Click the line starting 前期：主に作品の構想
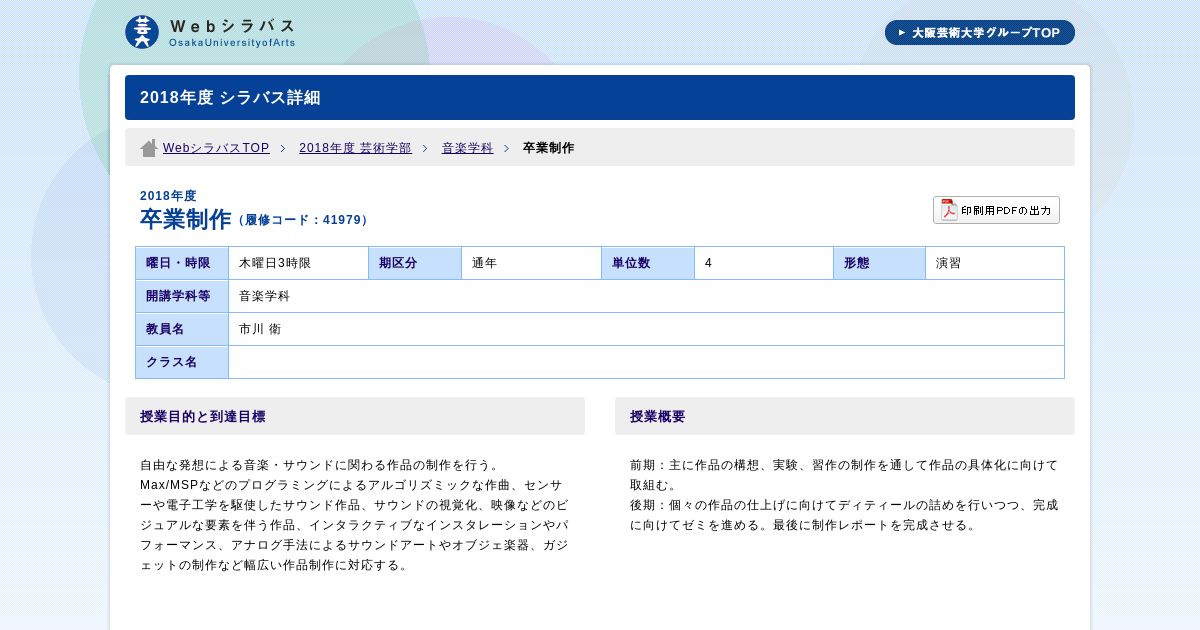Image resolution: width=1200 pixels, height=630 pixels. click(844, 465)
